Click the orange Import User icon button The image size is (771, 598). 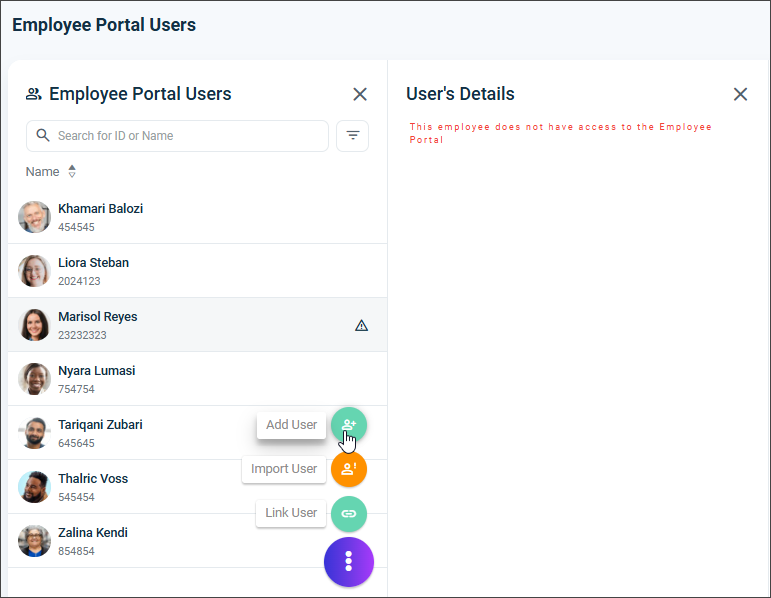[x=349, y=469]
